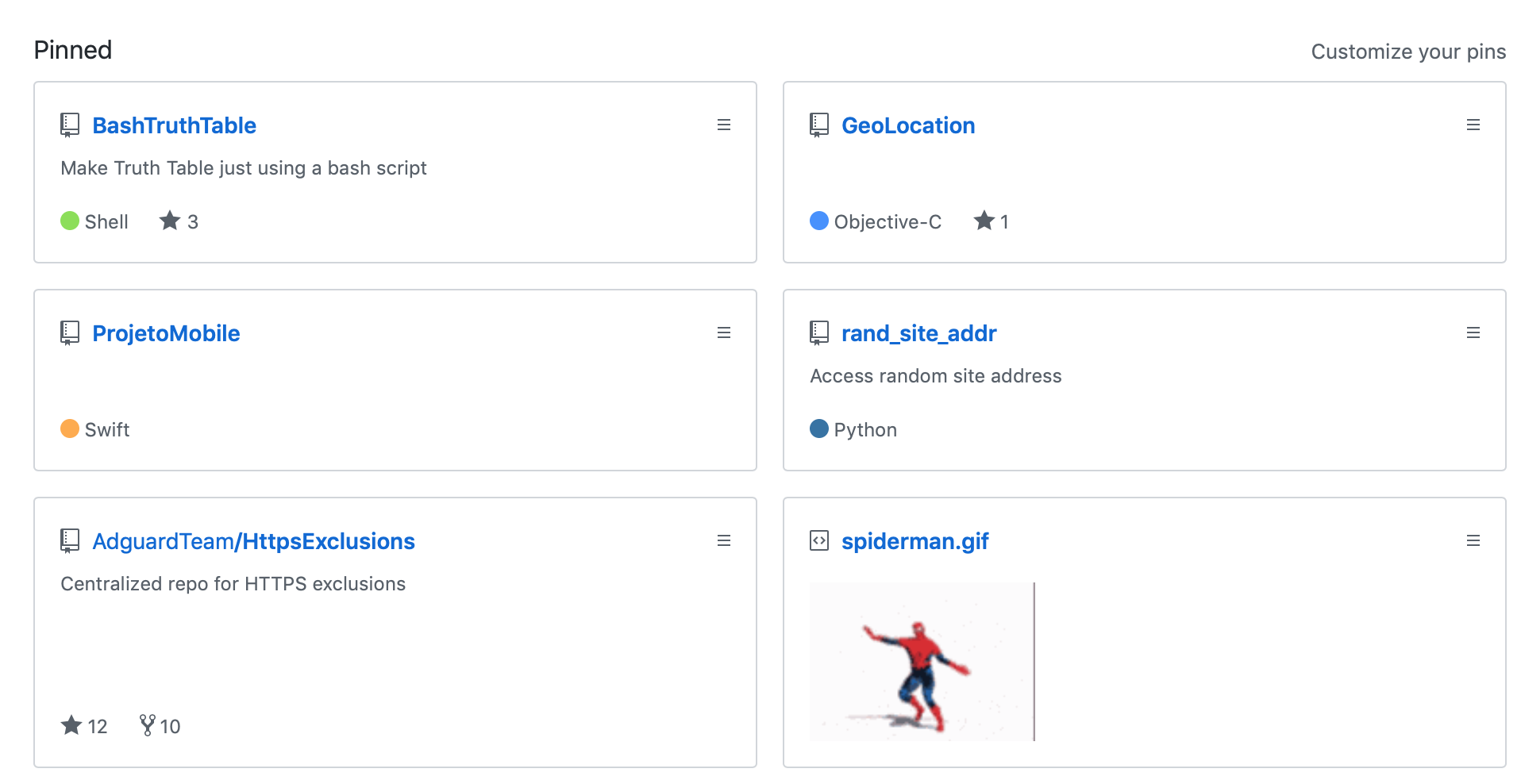Click the gist code icon beside spiderman.gif
This screenshot has width=1521, height=784.
(x=819, y=541)
